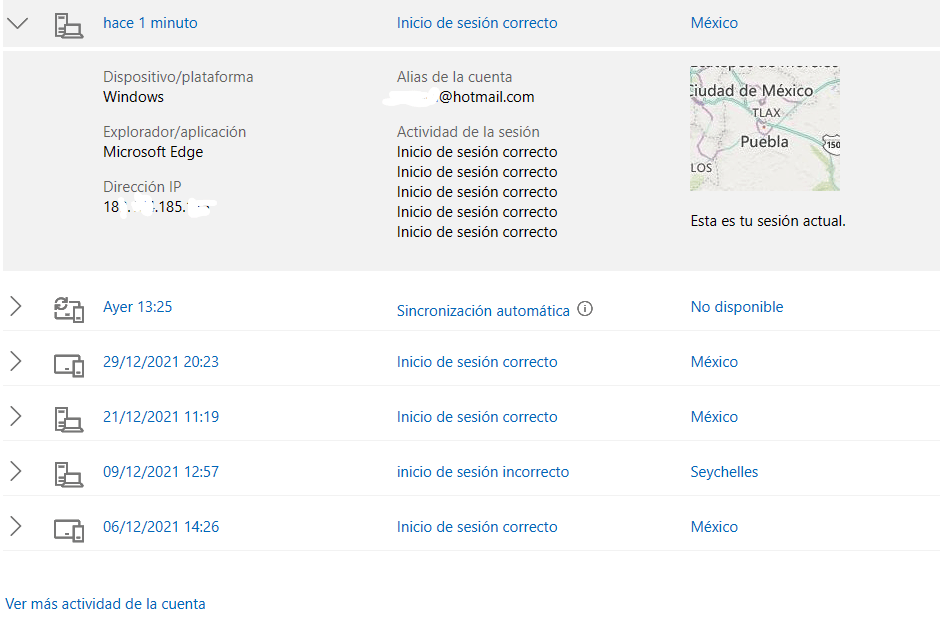
Task: Click the '06/12/2021 14:26' timestamp
Action: (x=161, y=527)
